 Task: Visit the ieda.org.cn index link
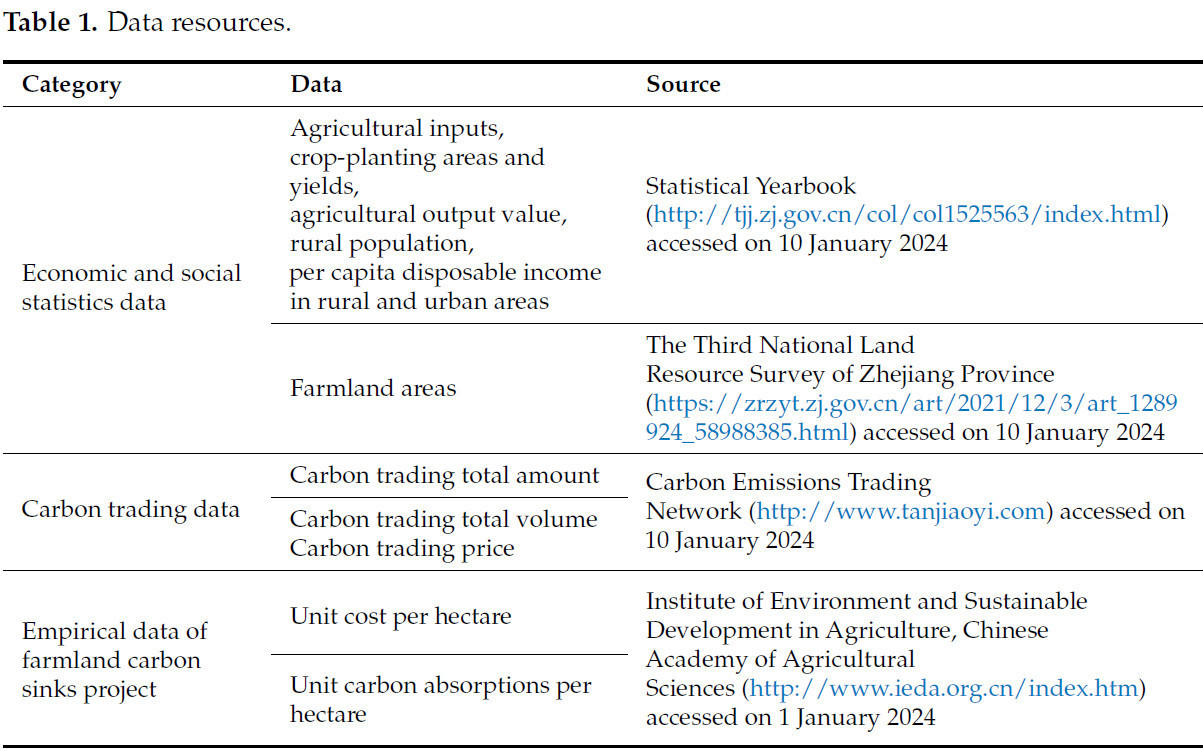click(x=944, y=688)
